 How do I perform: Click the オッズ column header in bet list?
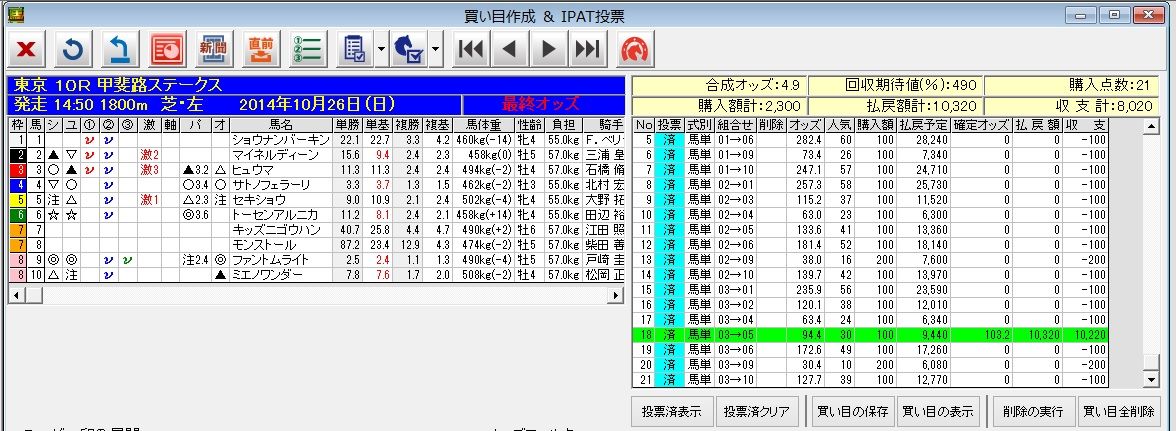pos(804,125)
